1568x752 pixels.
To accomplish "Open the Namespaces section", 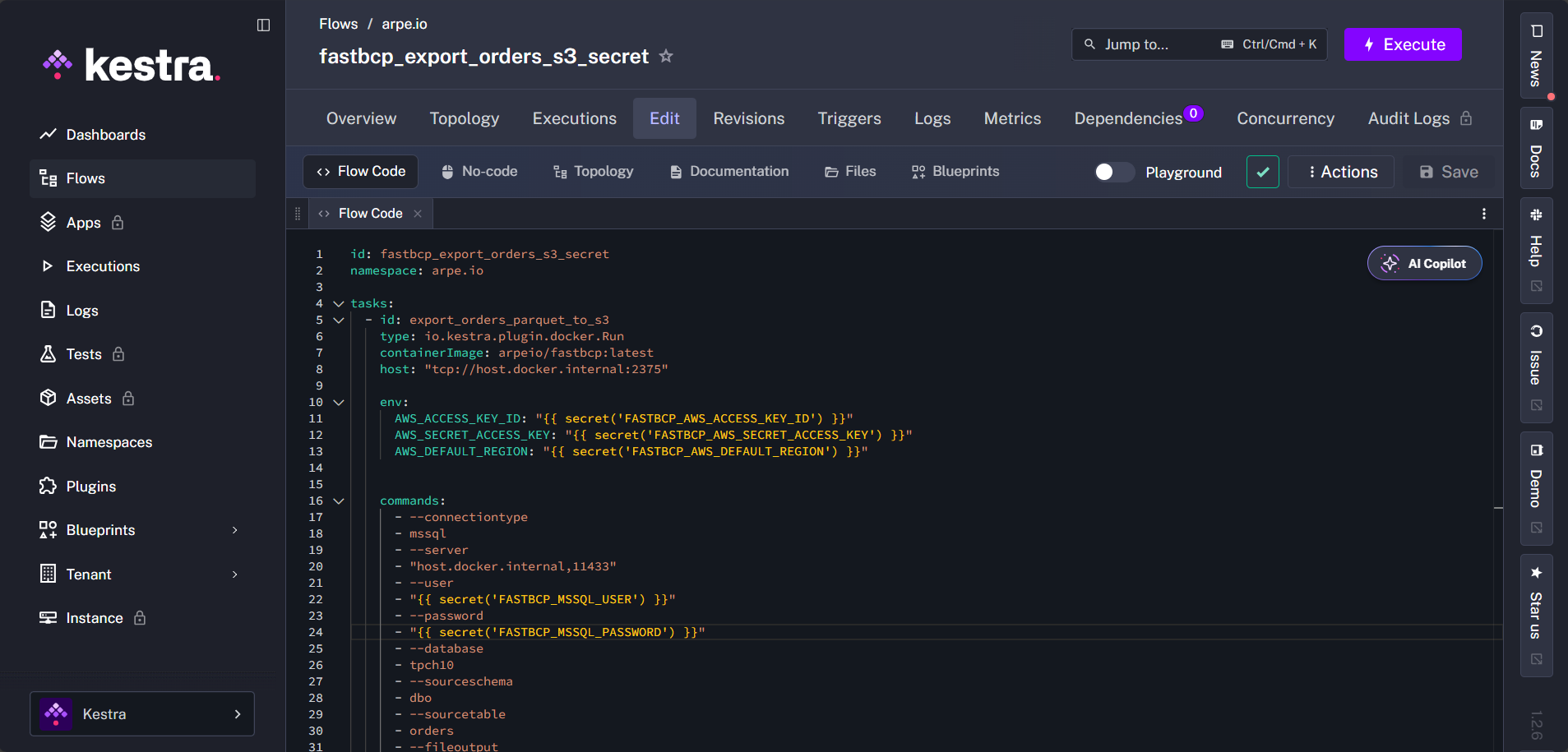I will [108, 441].
